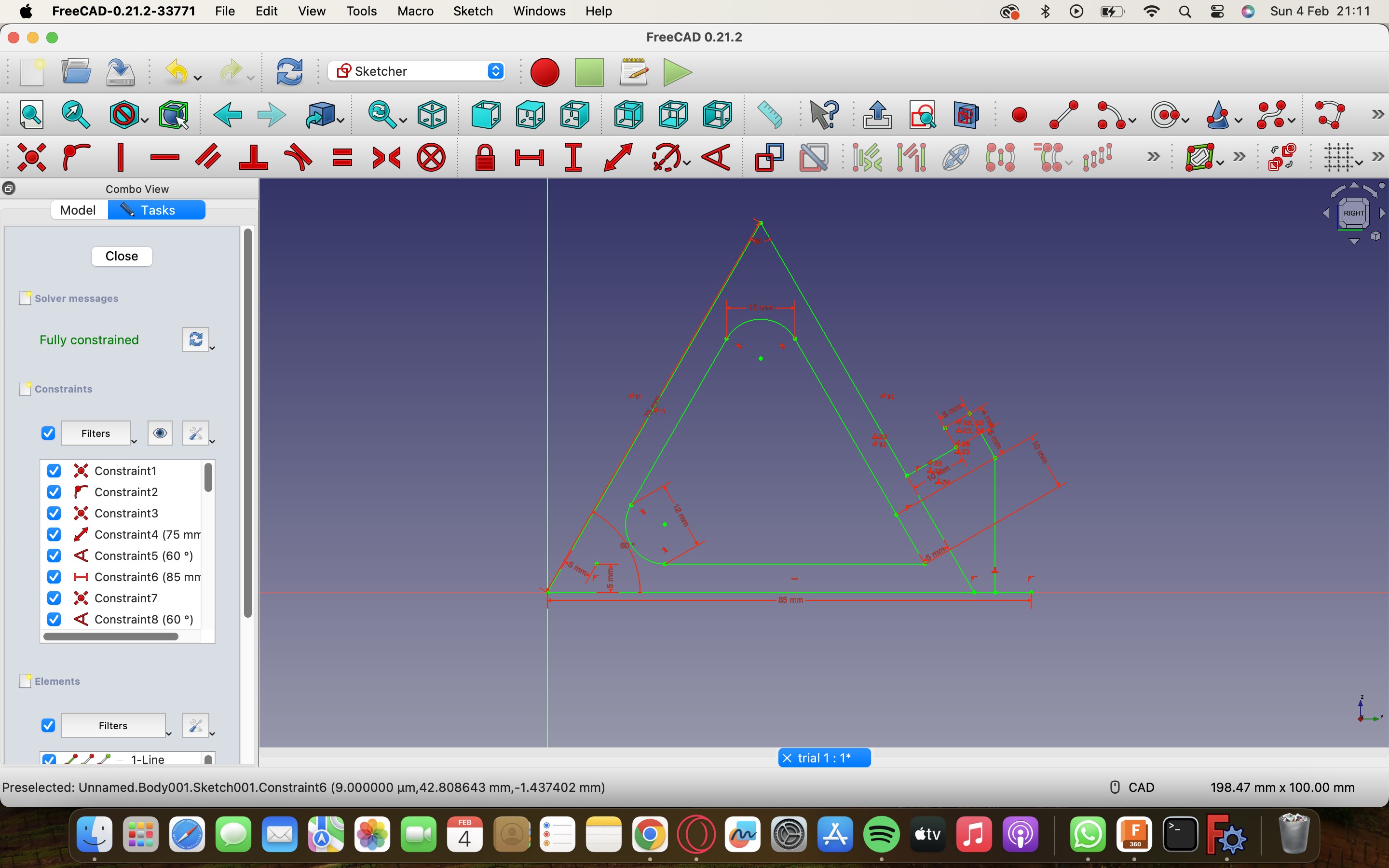
Task: Click the CAD navigation style indicator
Action: point(1133,787)
